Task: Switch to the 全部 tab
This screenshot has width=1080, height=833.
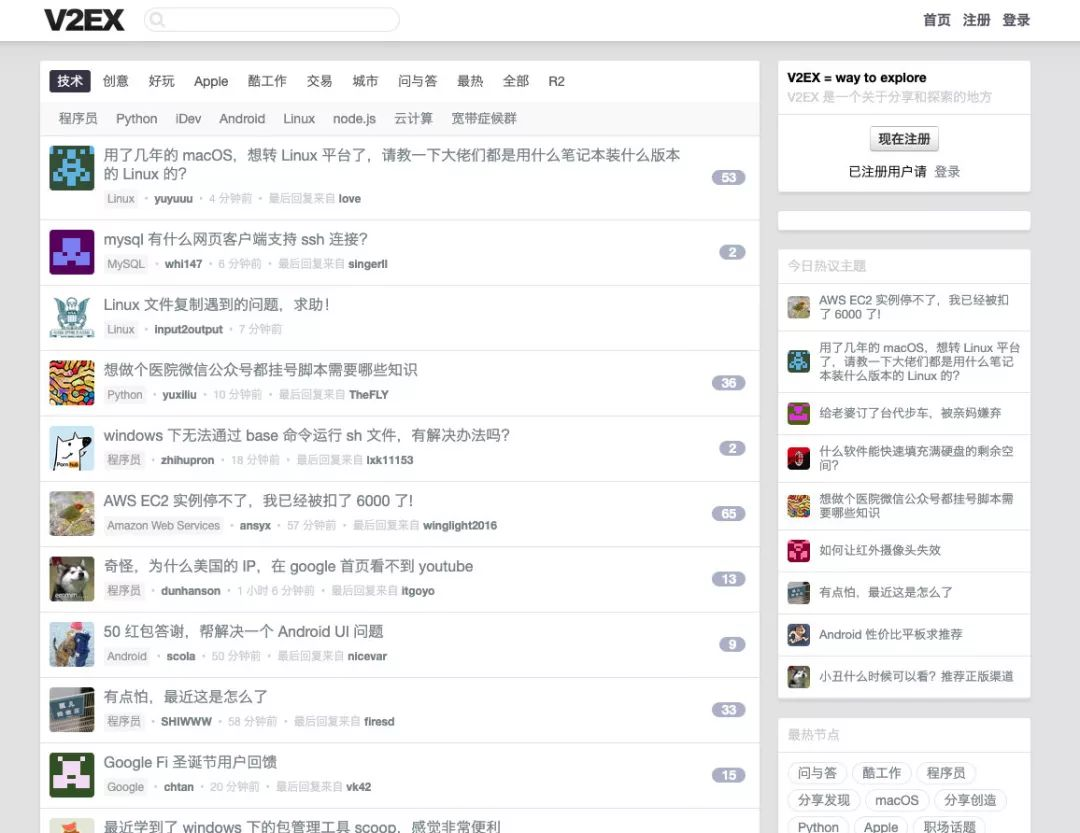Action: pyautogui.click(x=516, y=81)
